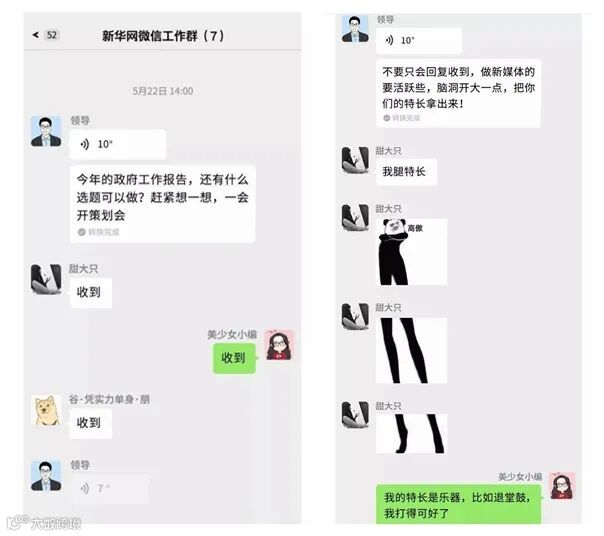
Task: Open the Shiba dog avatar profile
Action: (x=46, y=410)
